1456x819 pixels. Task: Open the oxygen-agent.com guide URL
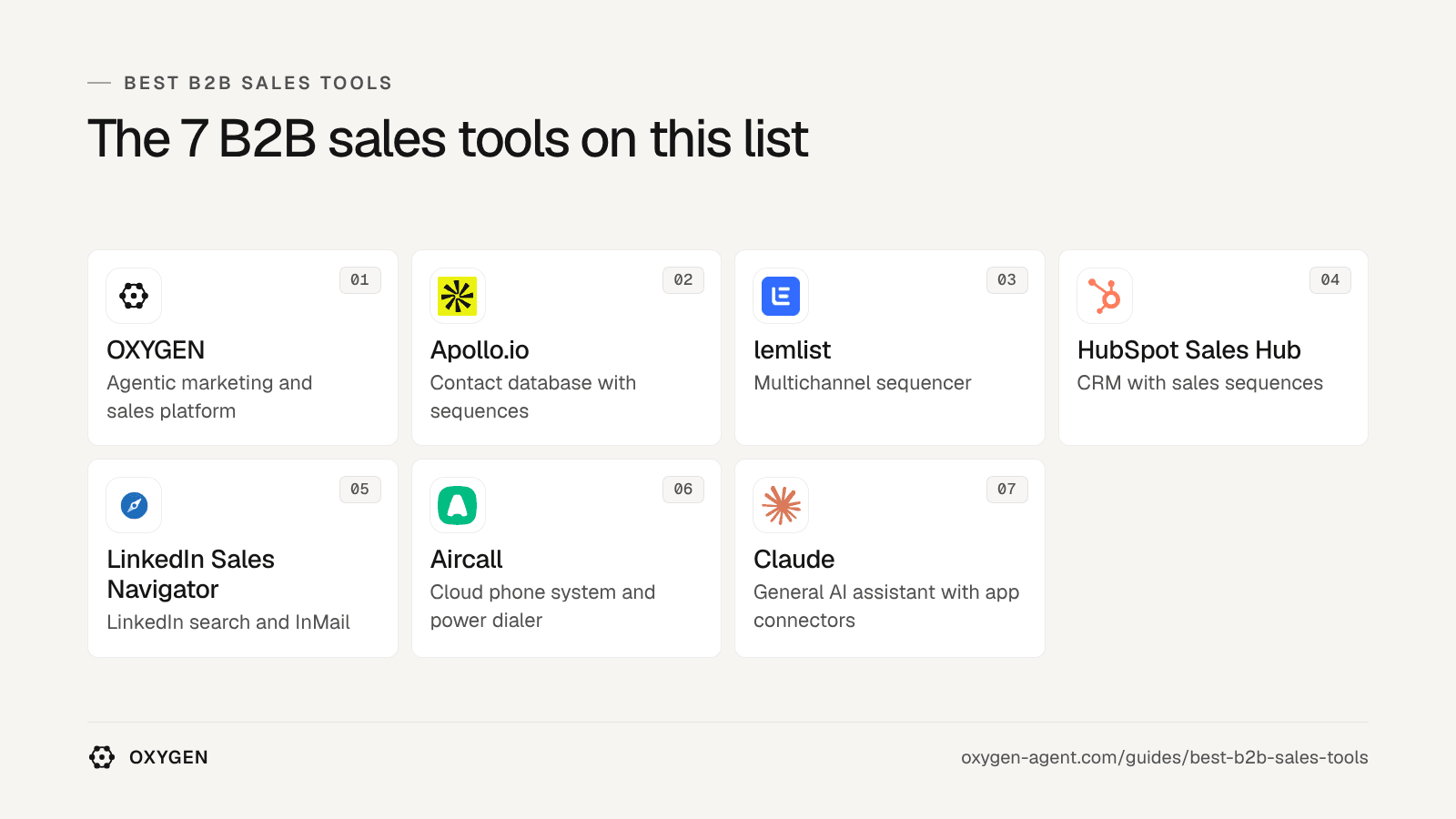click(x=1165, y=757)
